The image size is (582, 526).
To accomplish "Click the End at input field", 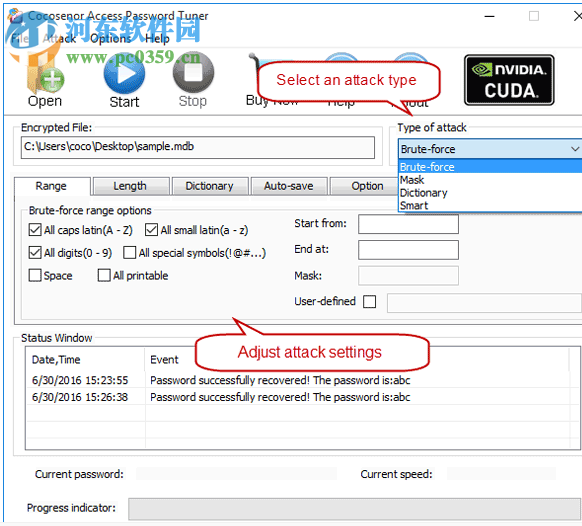I will pyautogui.click(x=408, y=250).
